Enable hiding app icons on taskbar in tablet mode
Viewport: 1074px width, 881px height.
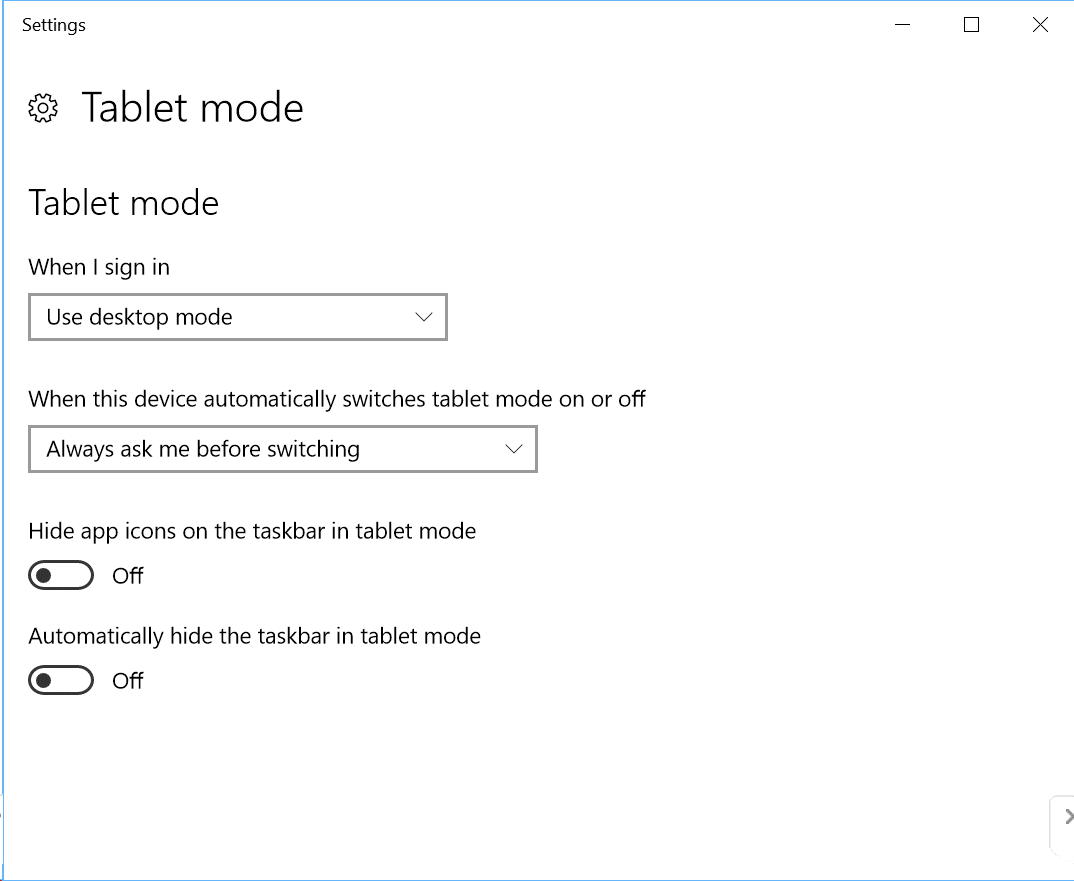61,575
